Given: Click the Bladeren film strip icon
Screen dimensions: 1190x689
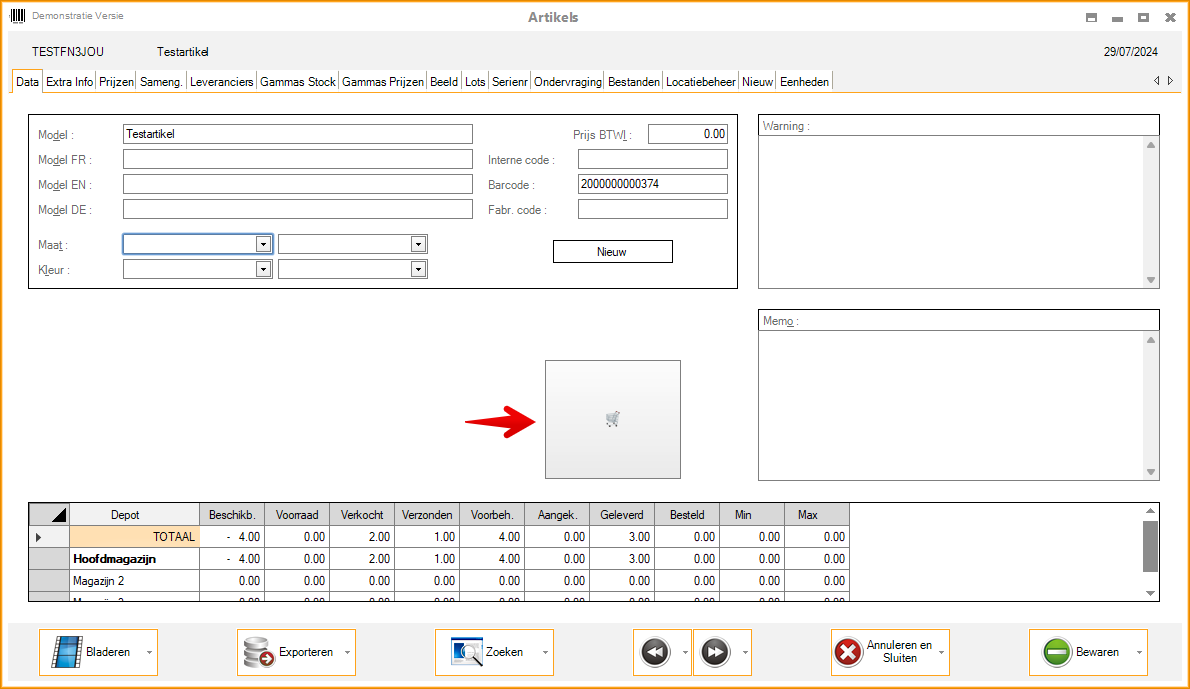Looking at the screenshot, I should [67, 652].
